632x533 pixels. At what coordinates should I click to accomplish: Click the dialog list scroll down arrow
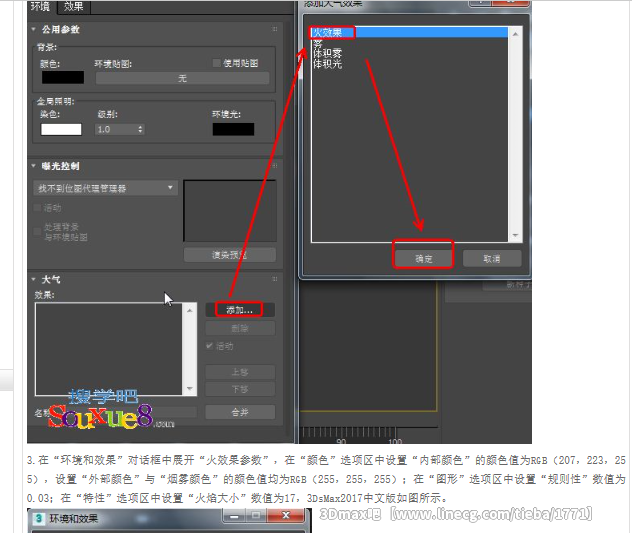tap(515, 235)
